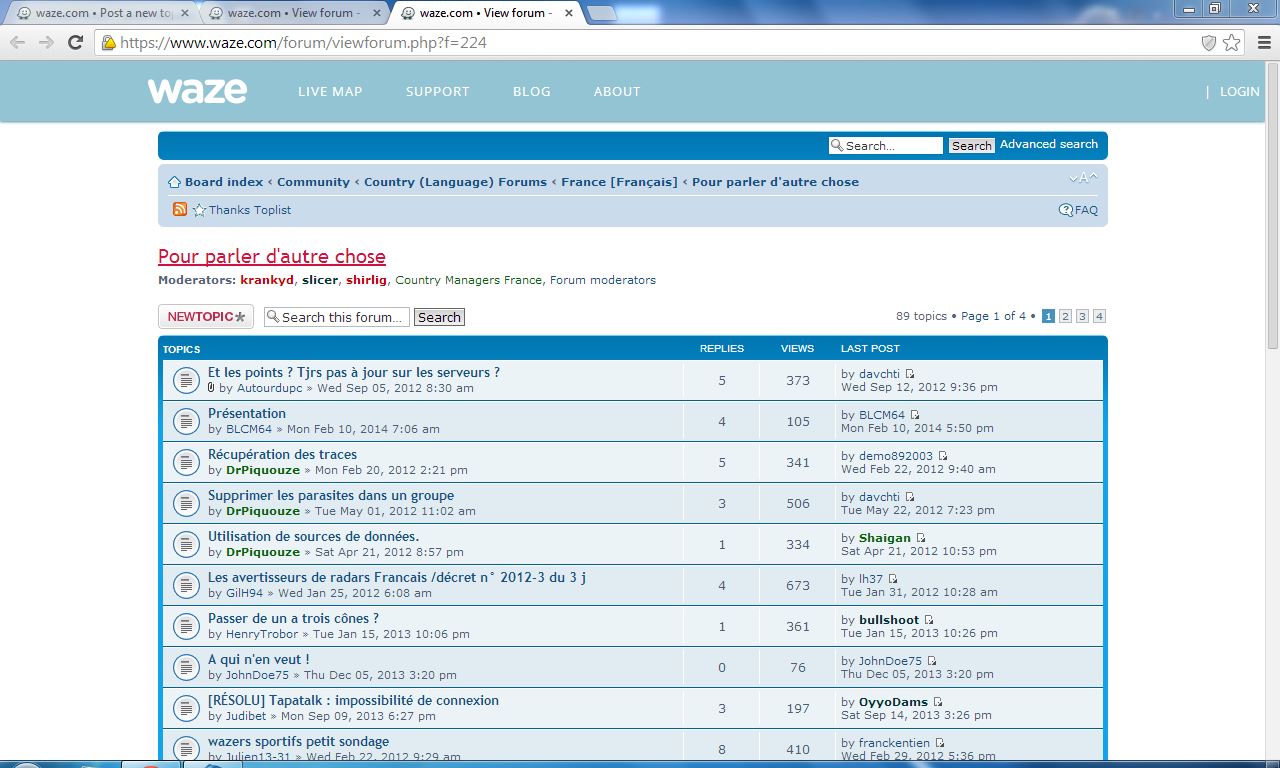Open SUPPORT in the top navigation
This screenshot has height=768, width=1280.
click(437, 91)
